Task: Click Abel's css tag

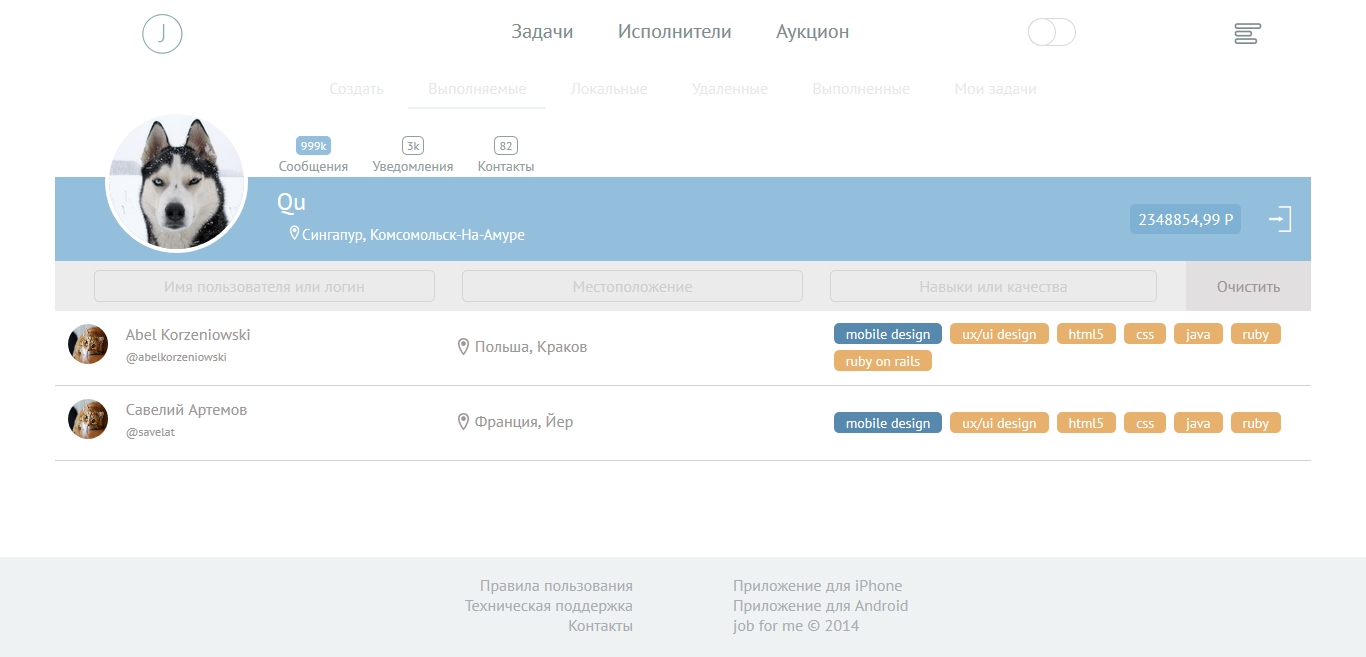Action: [x=1145, y=334]
